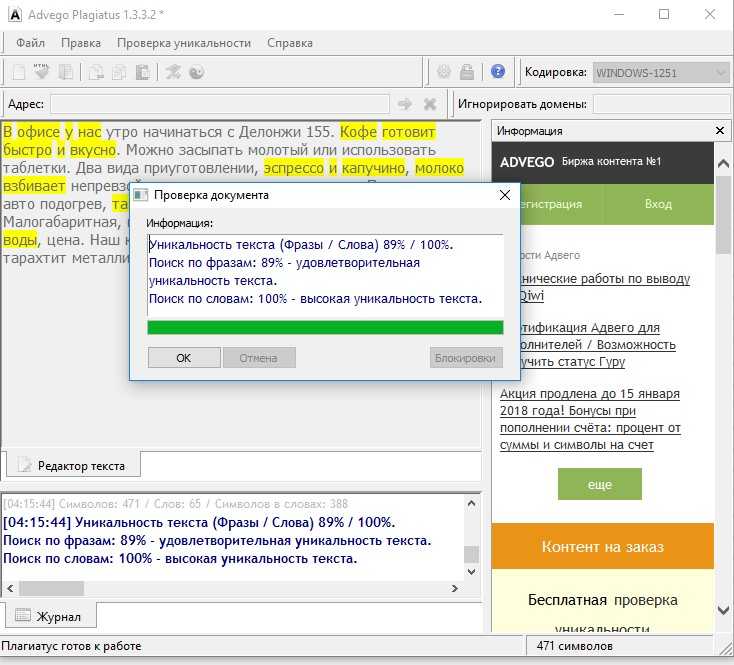The width and height of the screenshot is (734, 665).
Task: Start deep check via yin-yang icon
Action: (x=197, y=72)
